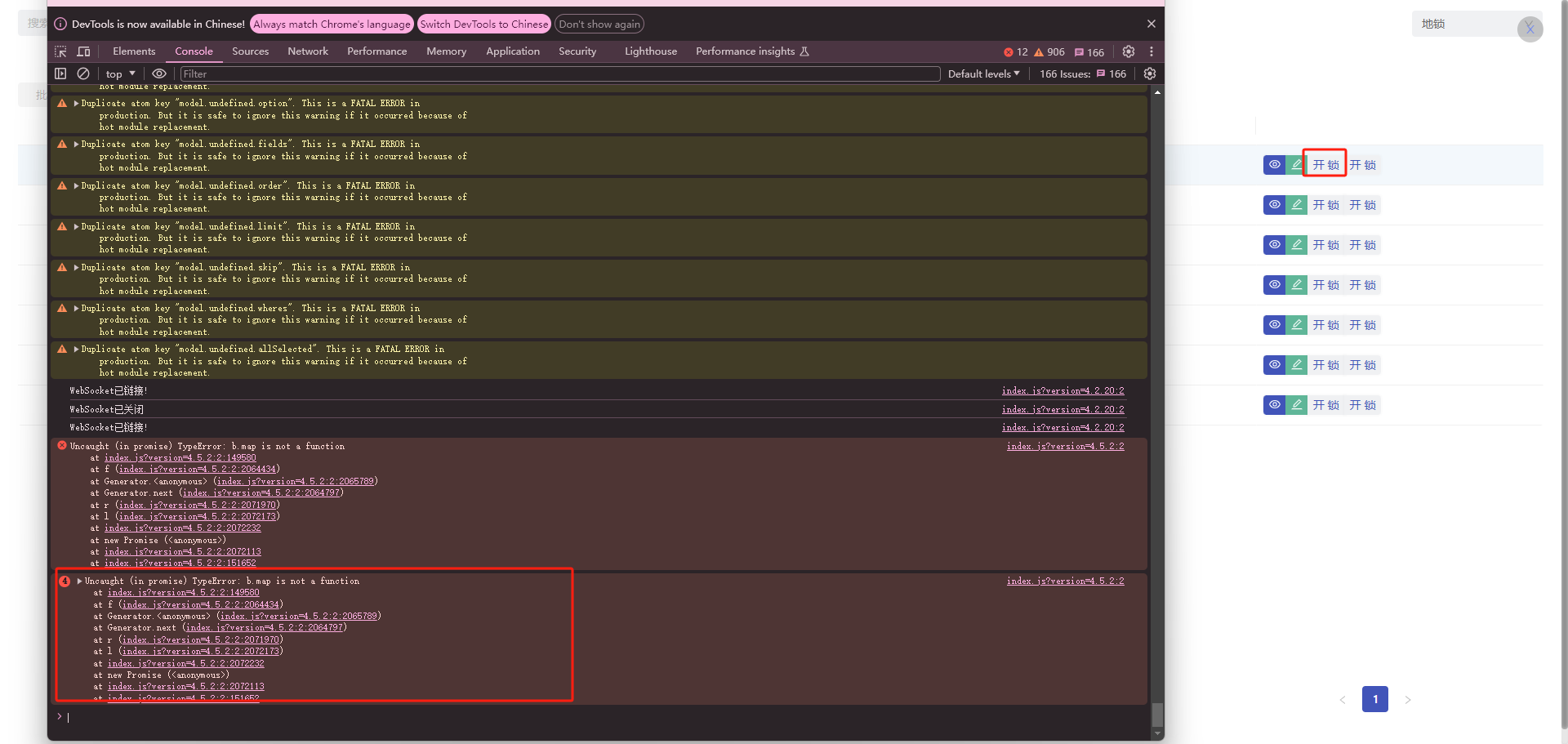
Task: Clear the console with the ban icon
Action: pos(83,74)
